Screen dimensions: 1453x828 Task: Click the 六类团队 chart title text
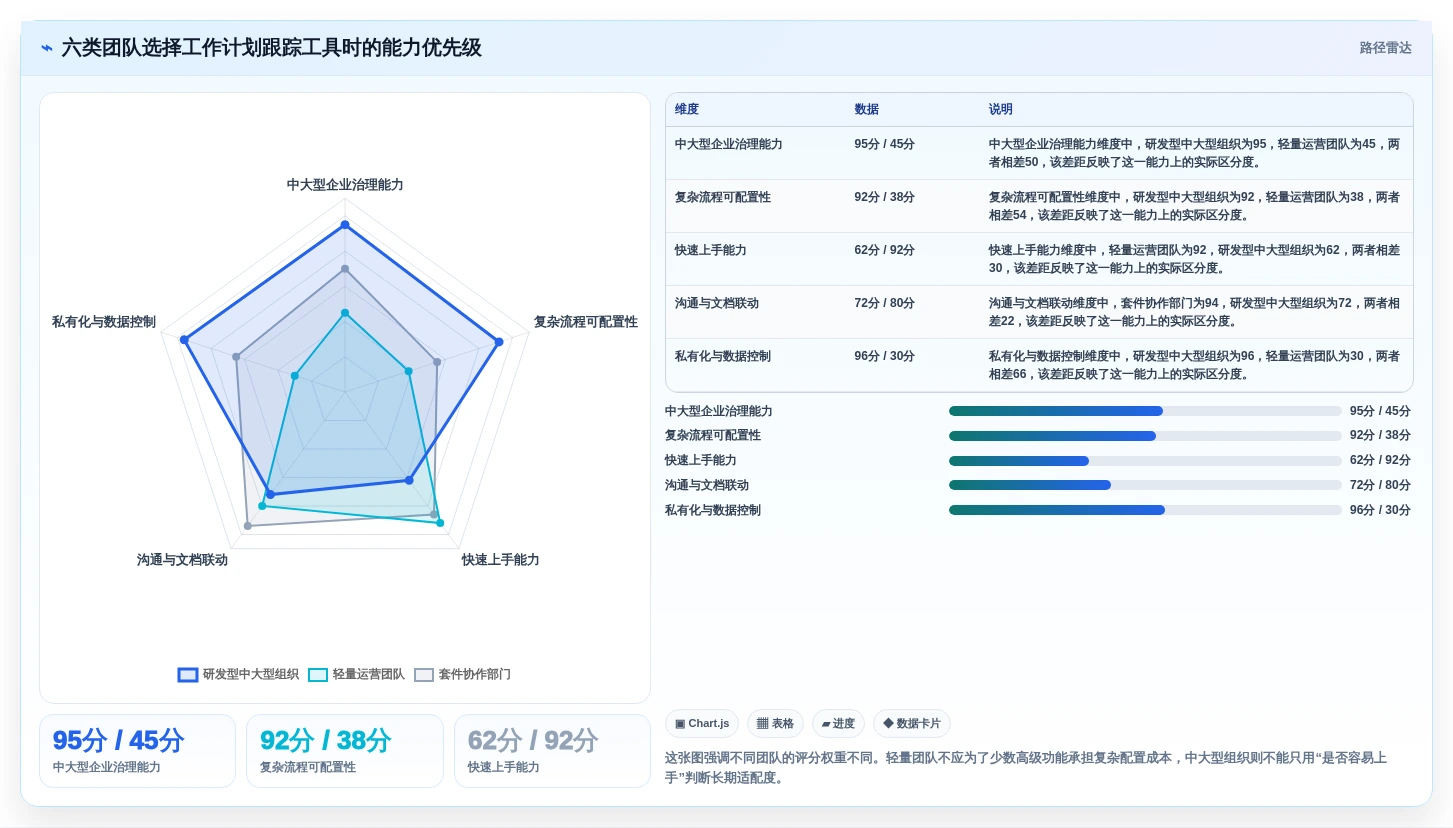click(x=271, y=48)
